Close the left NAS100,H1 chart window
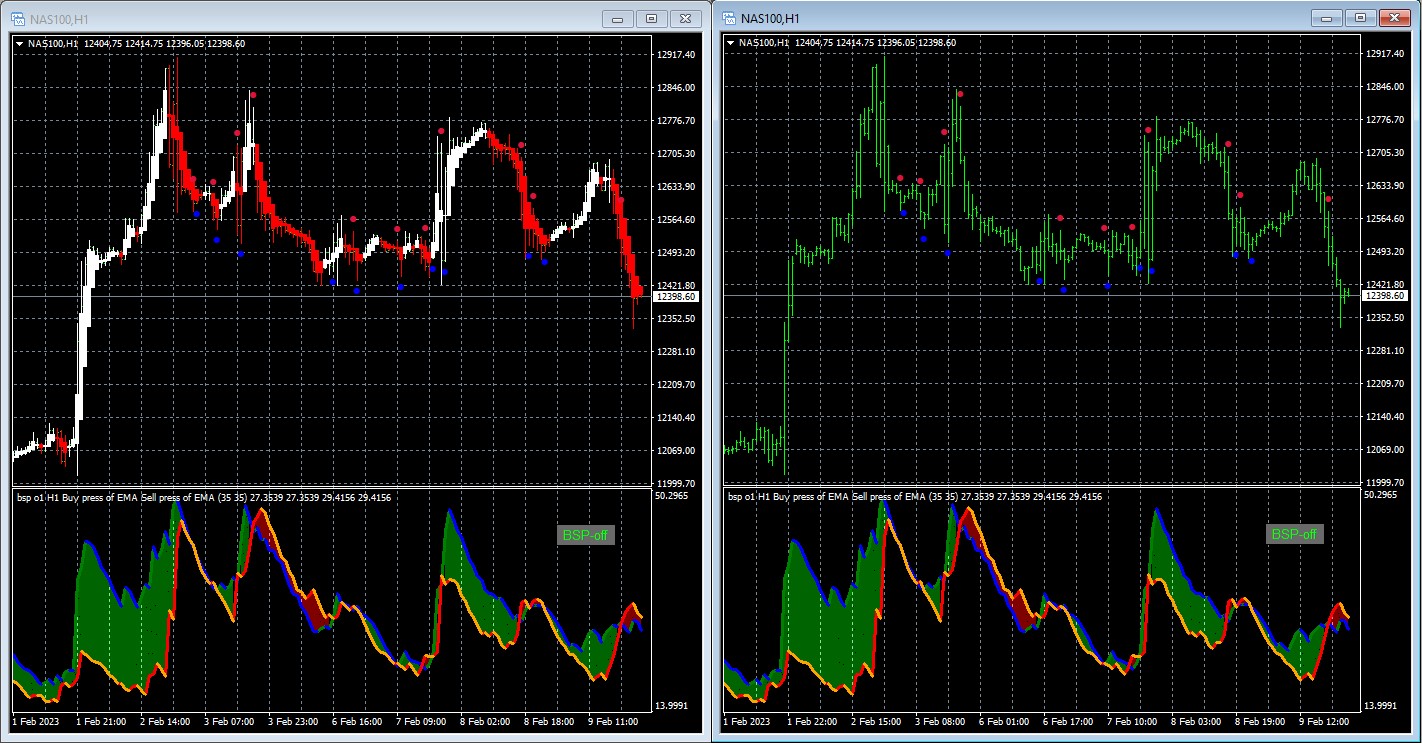1422x743 pixels. pyautogui.click(x=685, y=18)
